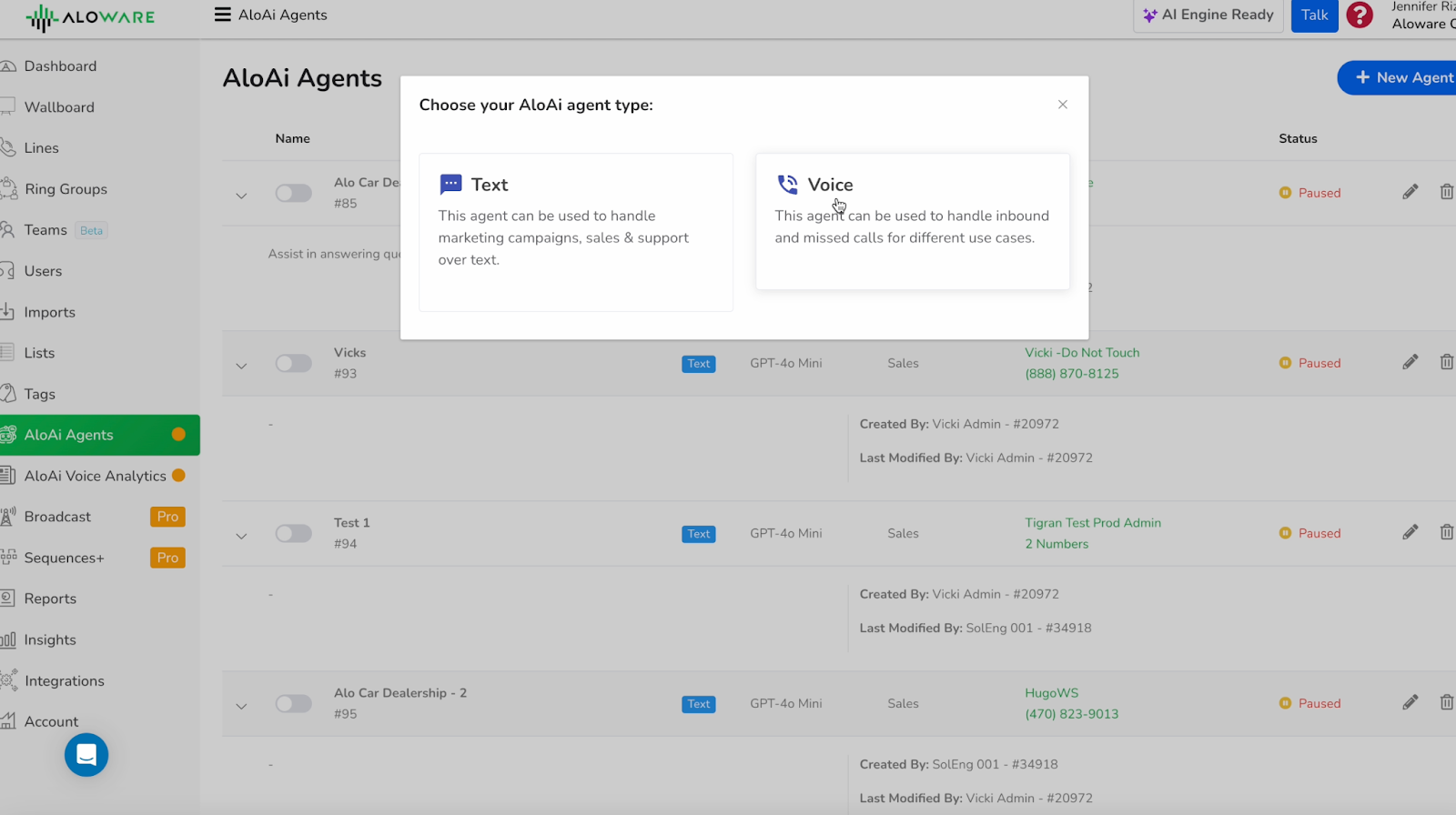Screen dimensions: 1456x815
Task: Edit the Vicks agent with pencil icon
Action: 1410,362
